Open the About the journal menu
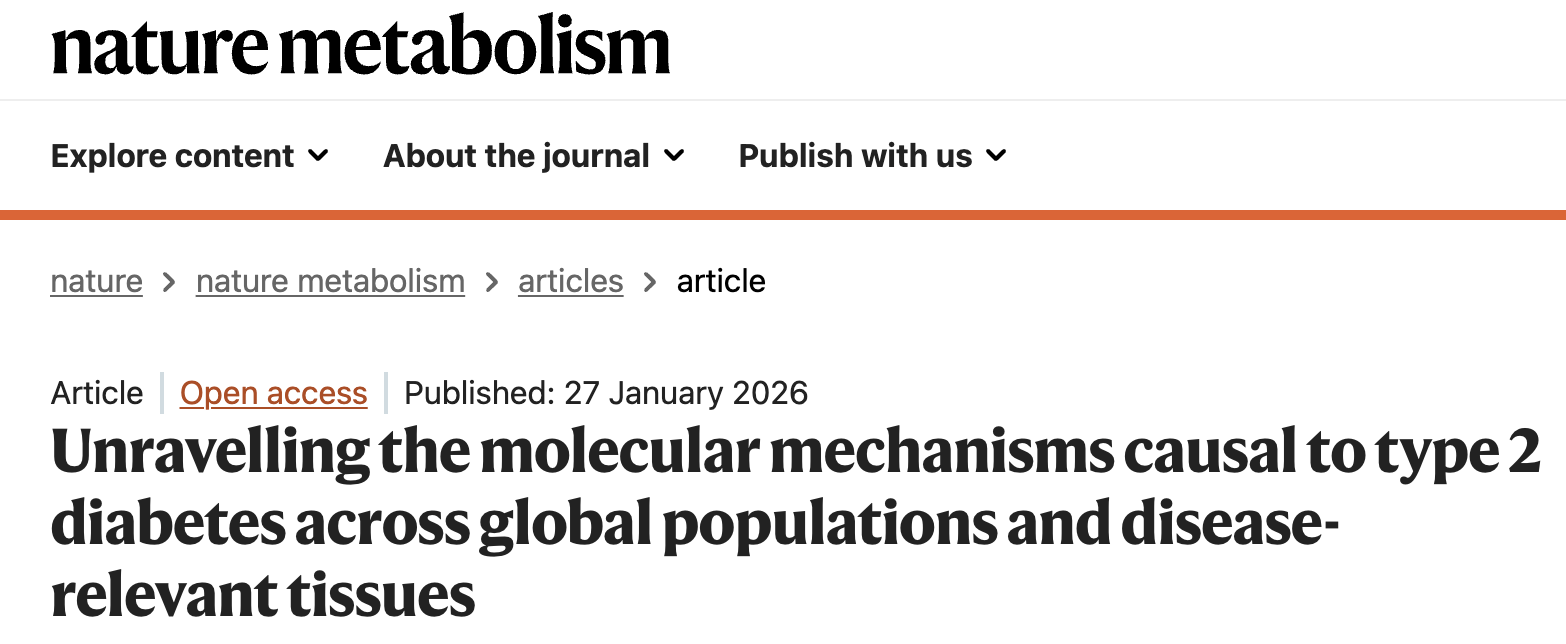1566x644 pixels. point(516,156)
